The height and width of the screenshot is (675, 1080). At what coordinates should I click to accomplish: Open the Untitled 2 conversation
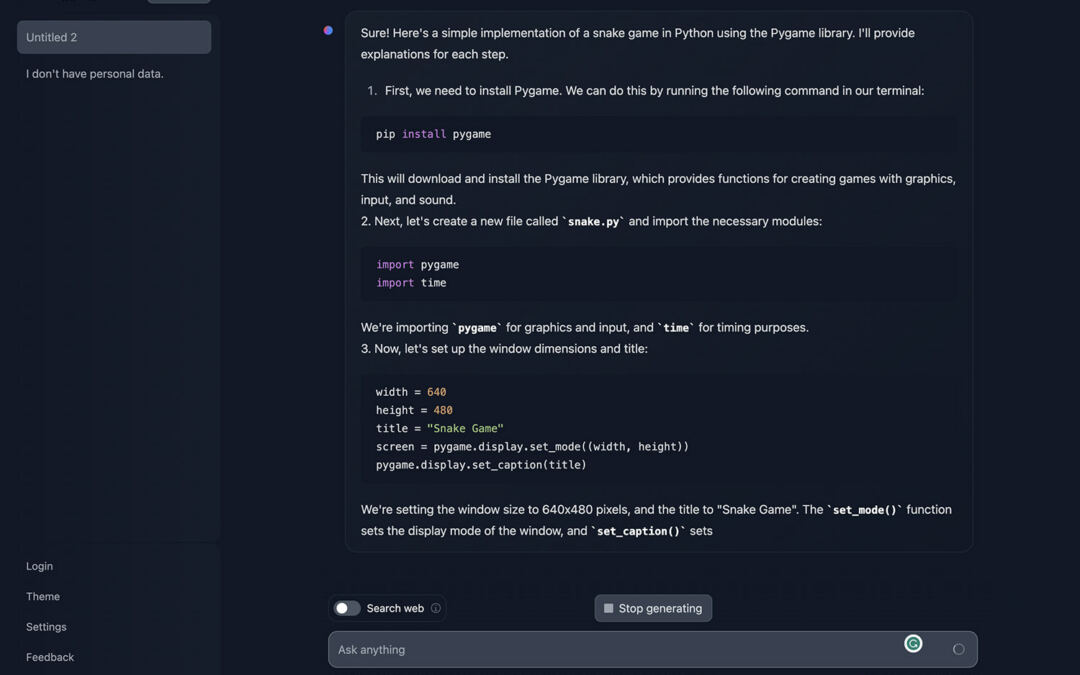[113, 37]
